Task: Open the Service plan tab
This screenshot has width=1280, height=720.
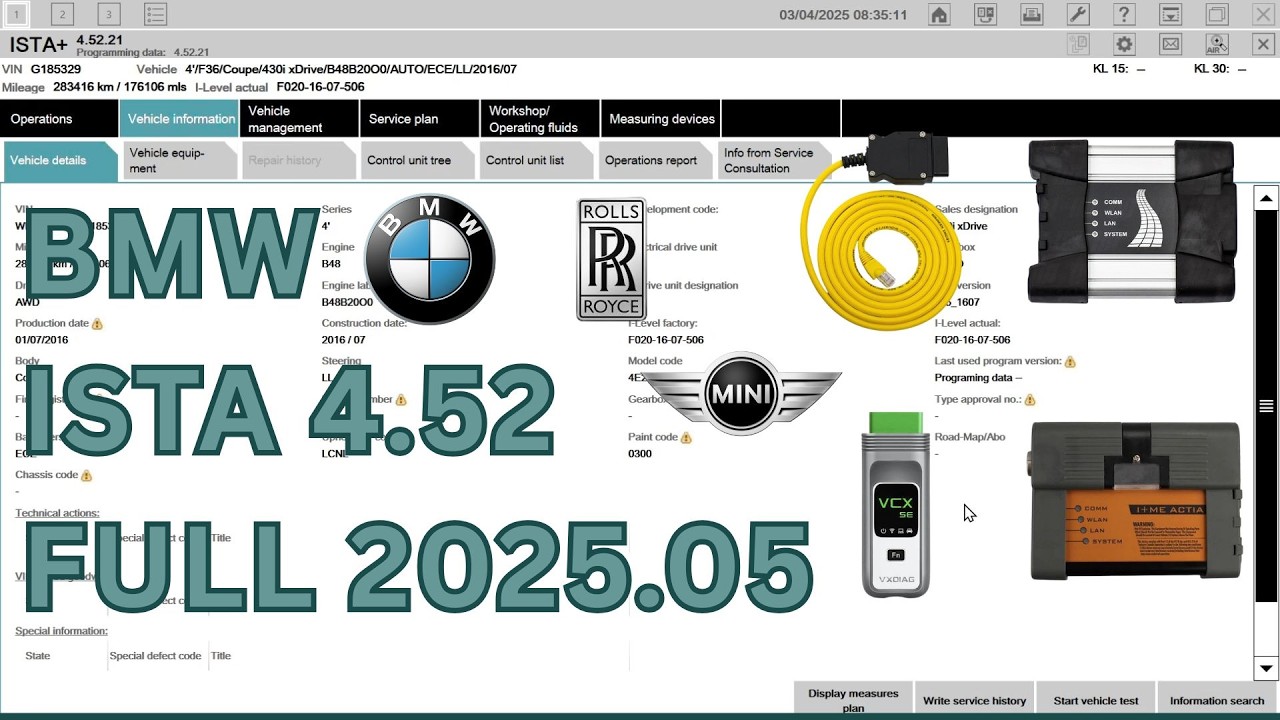Action: [420, 119]
